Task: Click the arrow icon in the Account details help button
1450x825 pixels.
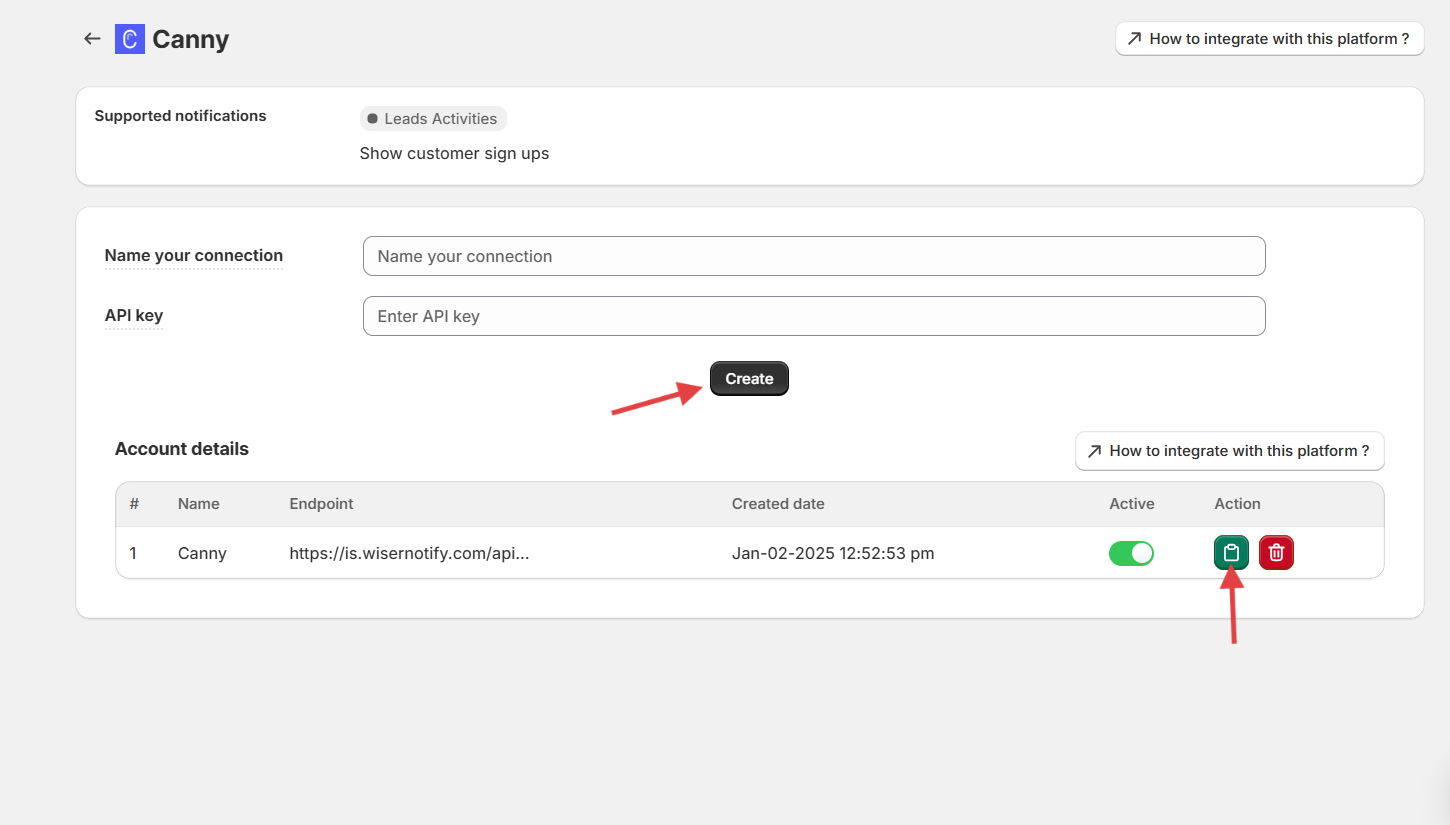Action: [x=1094, y=451]
